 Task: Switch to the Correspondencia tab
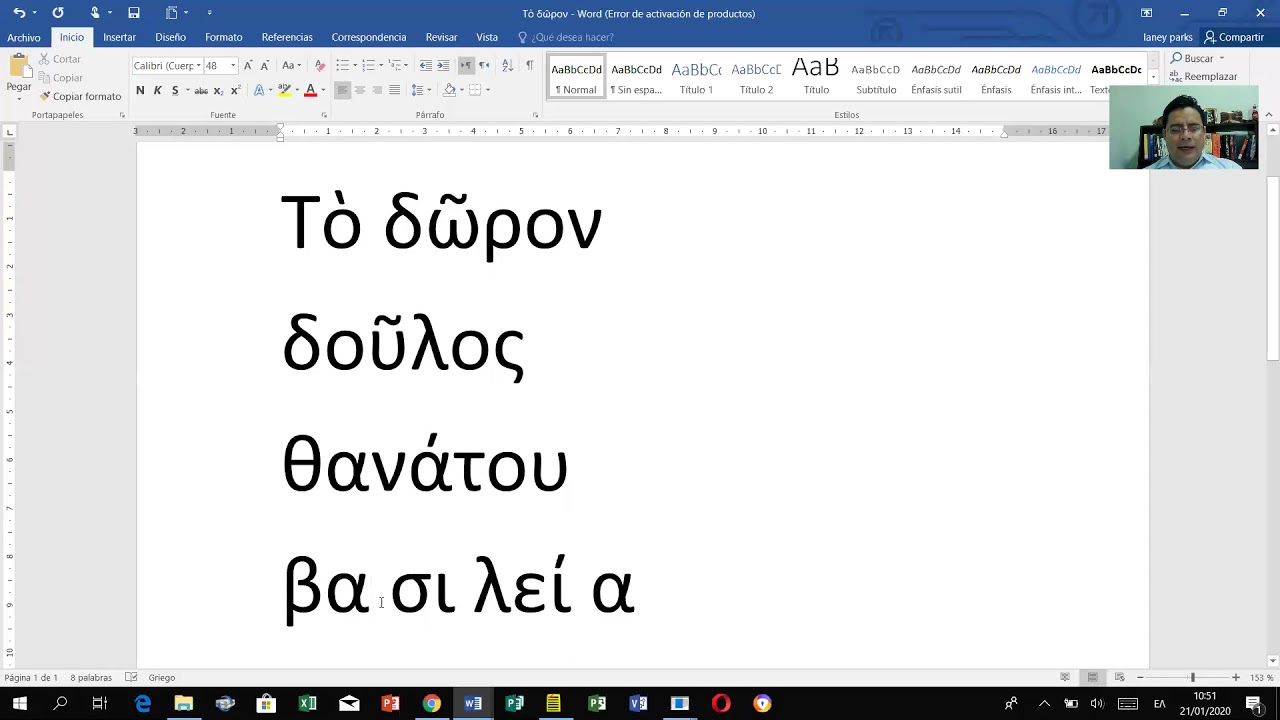(369, 37)
